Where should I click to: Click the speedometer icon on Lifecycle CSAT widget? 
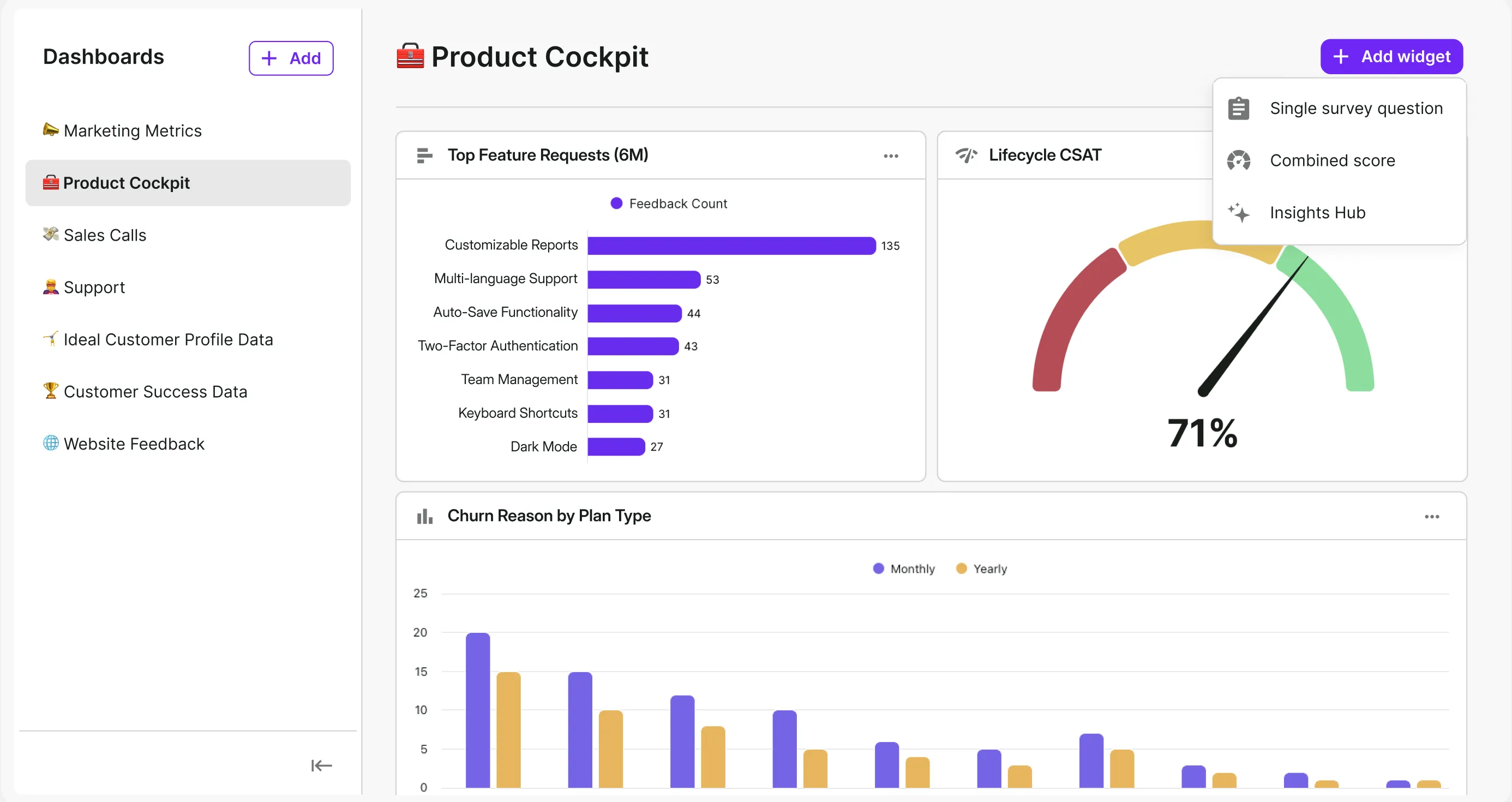coord(966,155)
